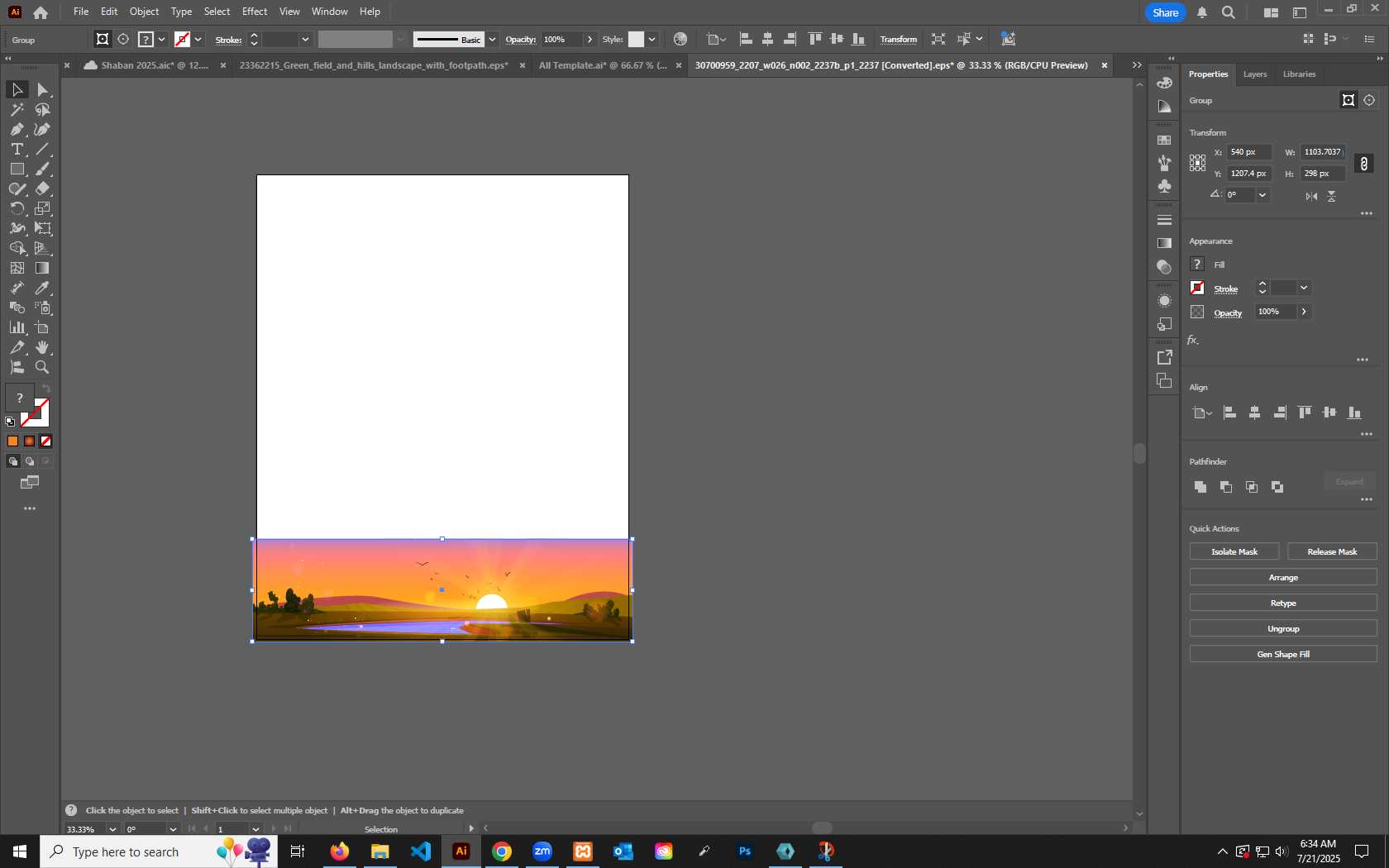This screenshot has width=1389, height=868.
Task: Click the Flip Vertically icon in Transform
Action: [x=1331, y=196]
